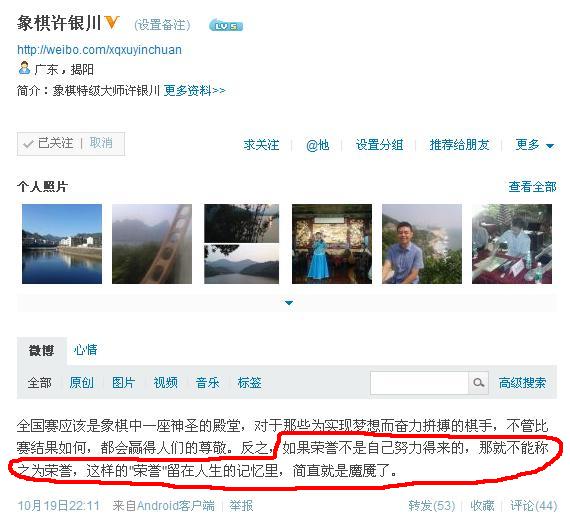Filter posts by 原创

tap(81, 383)
